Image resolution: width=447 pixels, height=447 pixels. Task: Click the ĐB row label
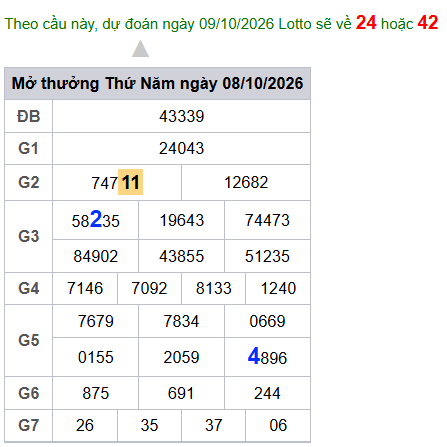pyautogui.click(x=28, y=117)
